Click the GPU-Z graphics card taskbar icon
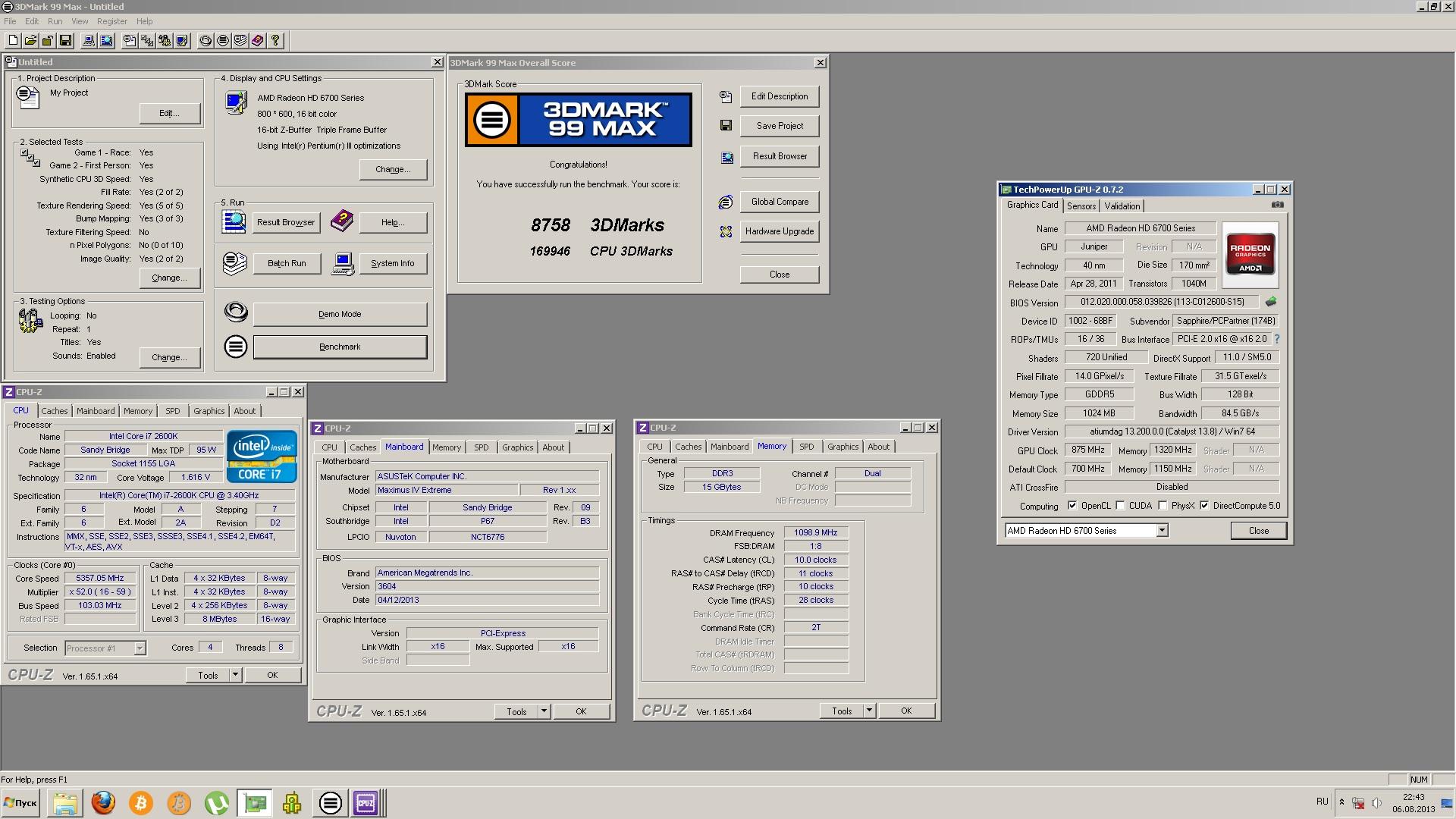The width and height of the screenshot is (1456, 819). 255,802
